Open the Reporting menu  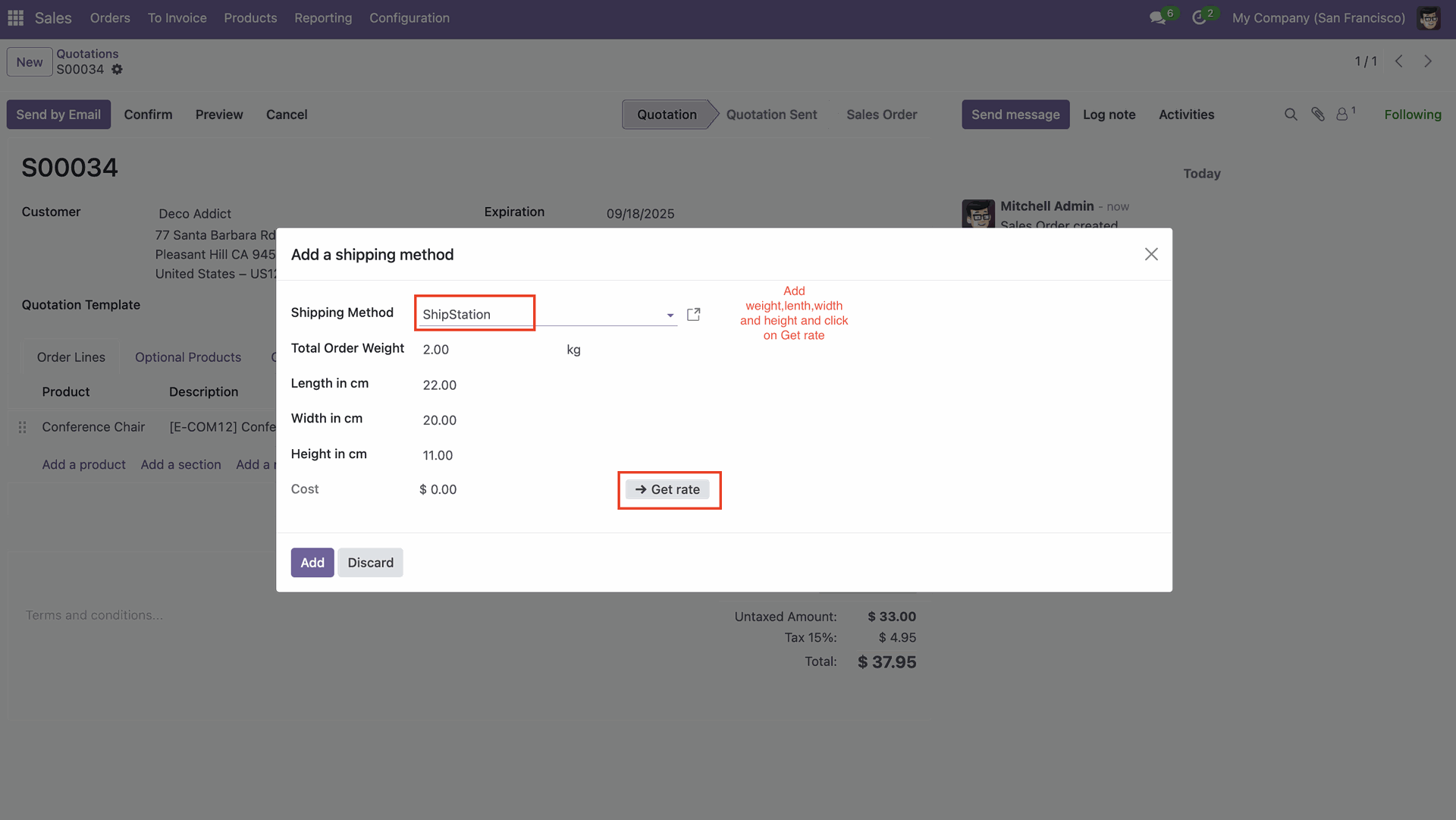point(323,17)
